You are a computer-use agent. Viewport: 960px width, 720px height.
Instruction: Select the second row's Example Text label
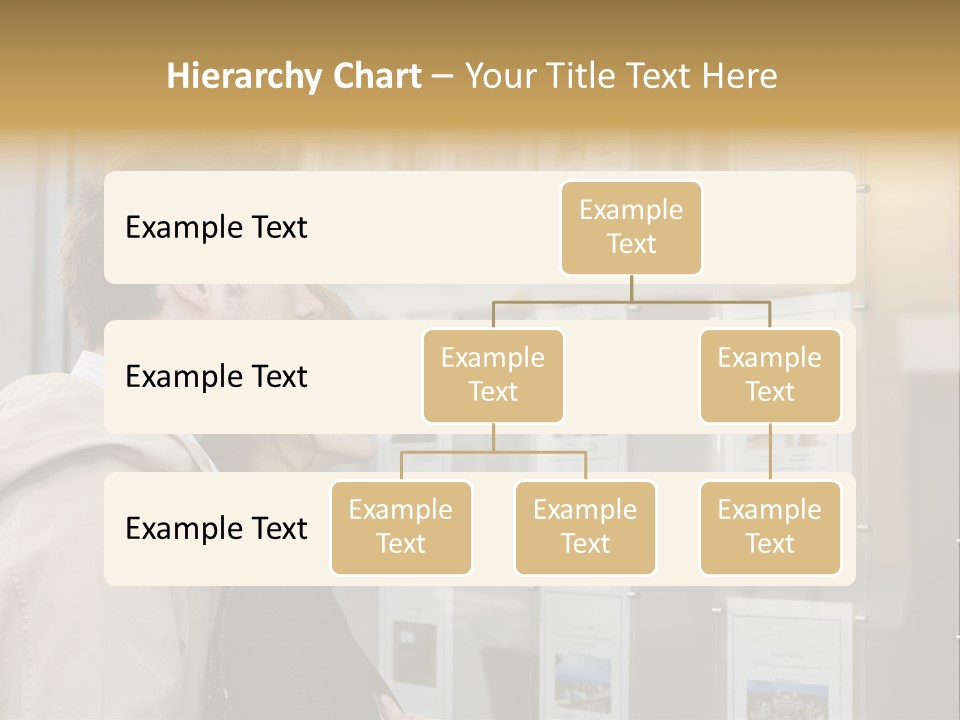pyautogui.click(x=215, y=377)
